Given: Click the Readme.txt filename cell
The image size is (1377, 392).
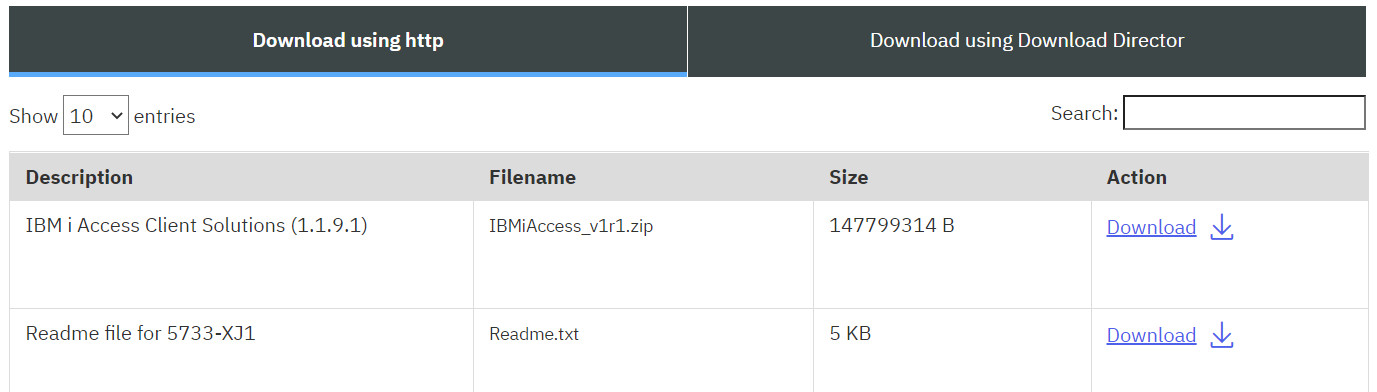Looking at the screenshot, I should coord(534,334).
